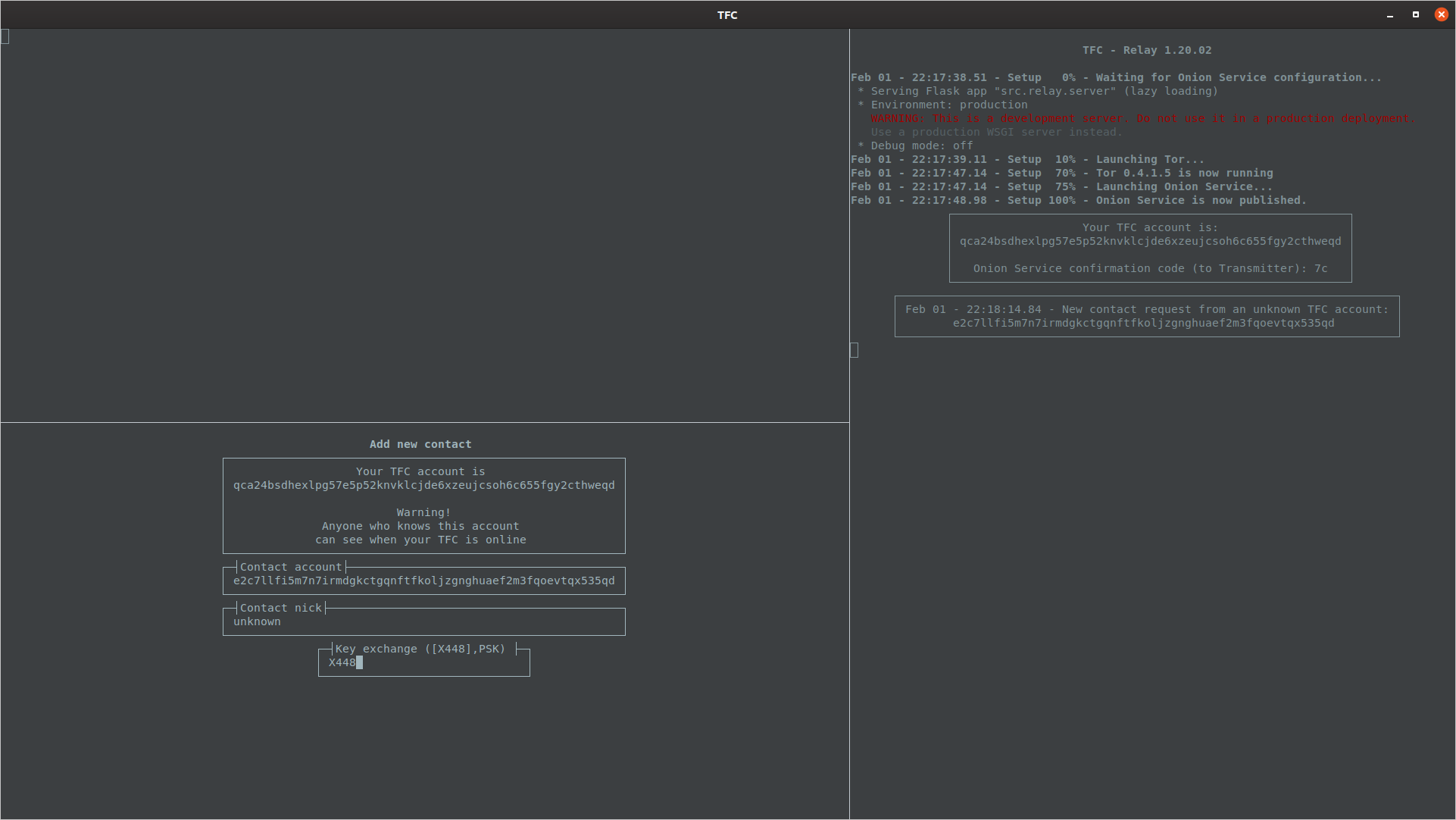Click the new contact request account address
1456x820 pixels.
pyautogui.click(x=1143, y=323)
